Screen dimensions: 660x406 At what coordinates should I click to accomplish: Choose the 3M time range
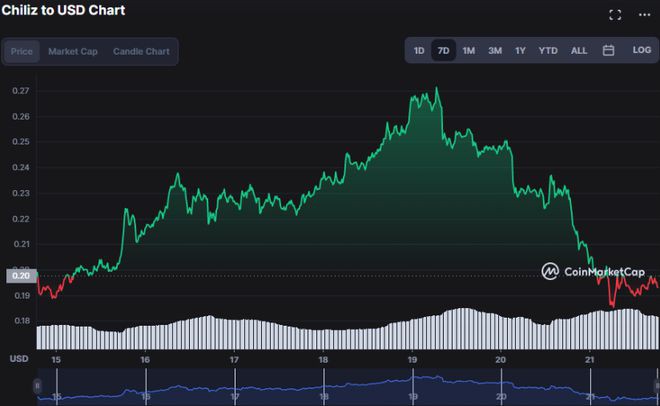(495, 50)
